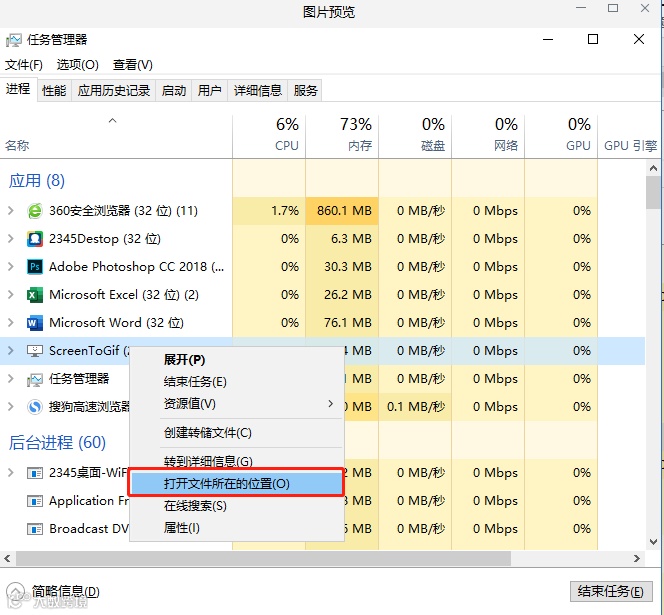Choose 打开文件所在的位置(O) menu entry

pyautogui.click(x=237, y=484)
